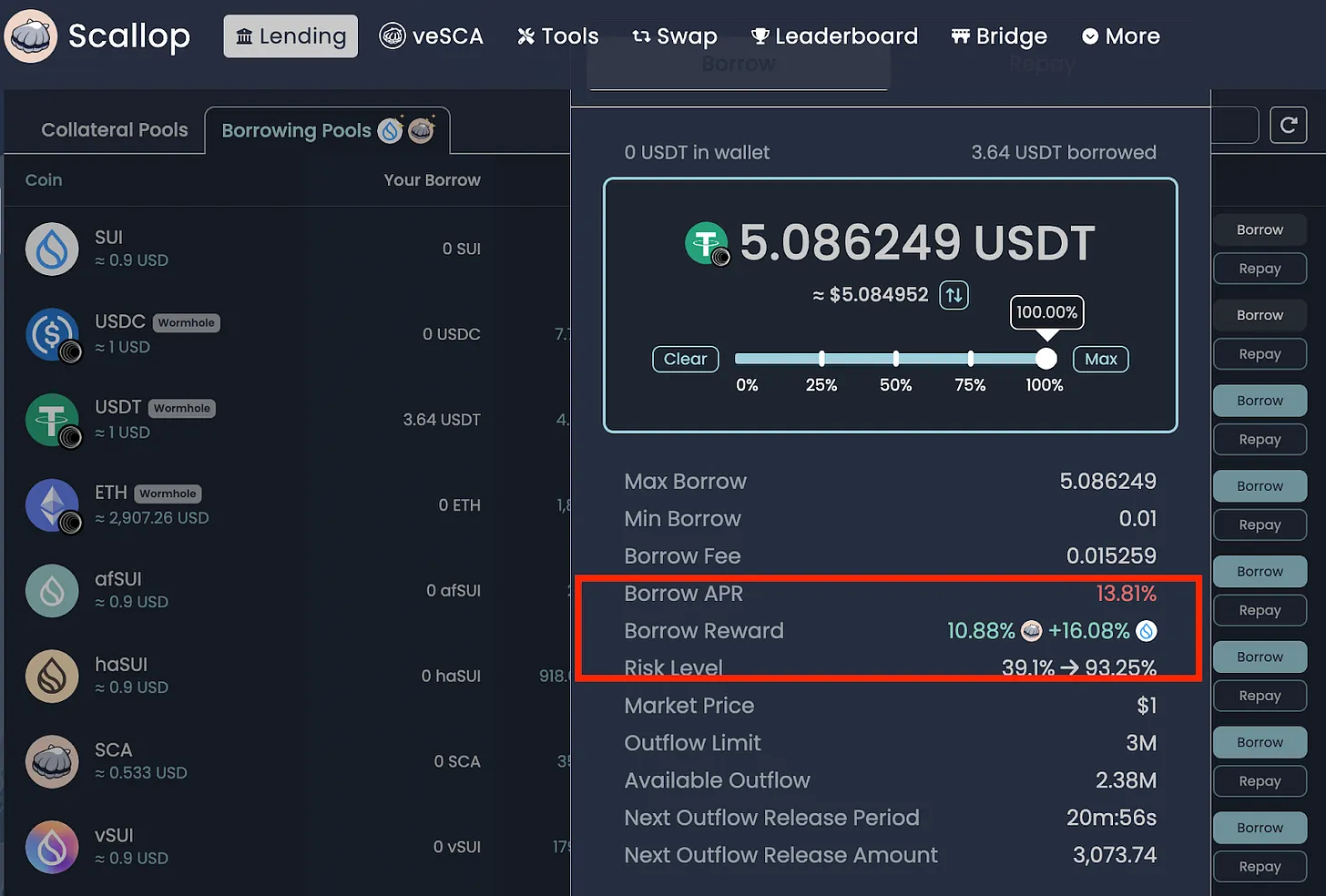Click the USDC coin icon
Screen dimensions: 1326x896
52,334
